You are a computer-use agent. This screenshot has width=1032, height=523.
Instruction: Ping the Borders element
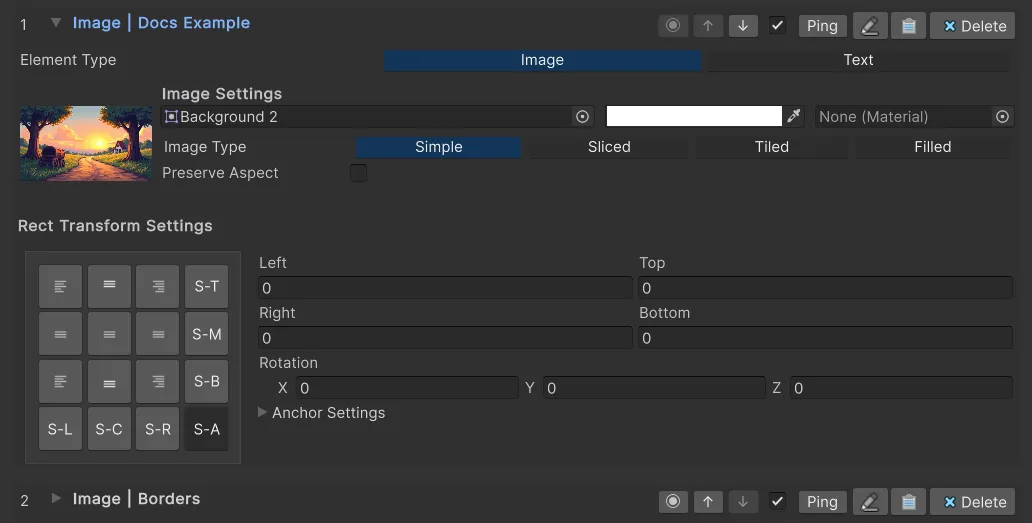pyautogui.click(x=822, y=501)
